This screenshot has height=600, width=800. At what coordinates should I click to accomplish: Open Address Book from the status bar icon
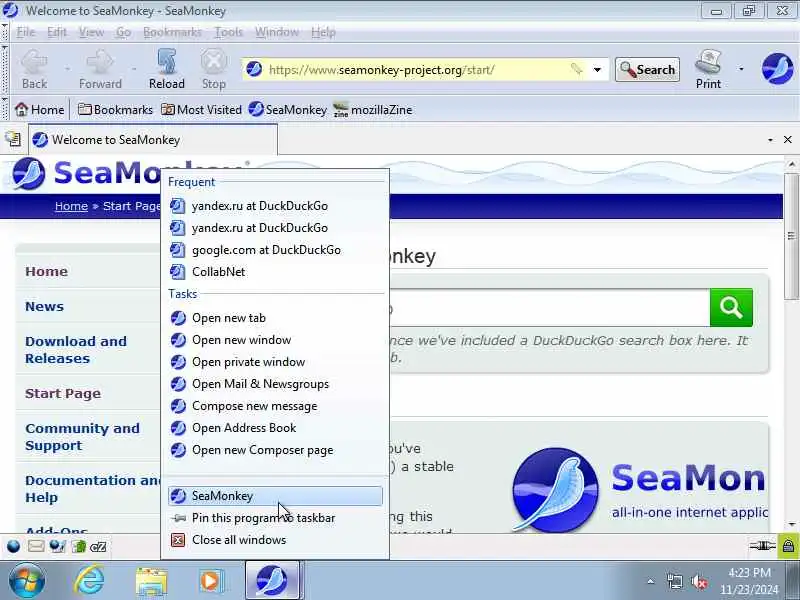click(x=79, y=546)
